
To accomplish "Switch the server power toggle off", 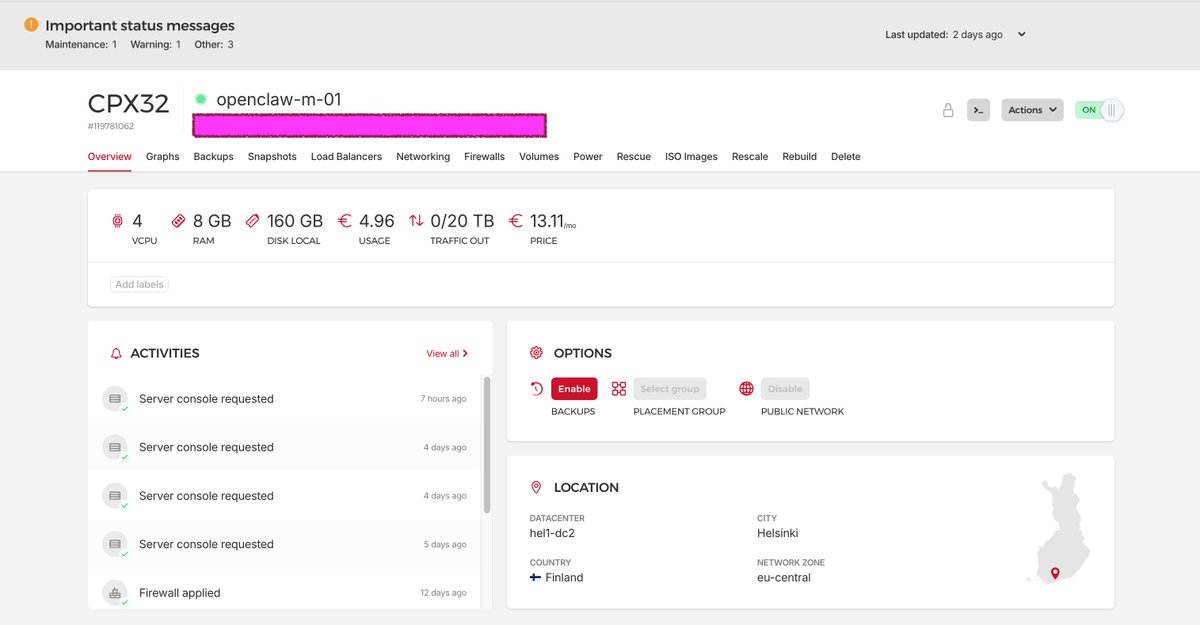I will click(x=1100, y=110).
